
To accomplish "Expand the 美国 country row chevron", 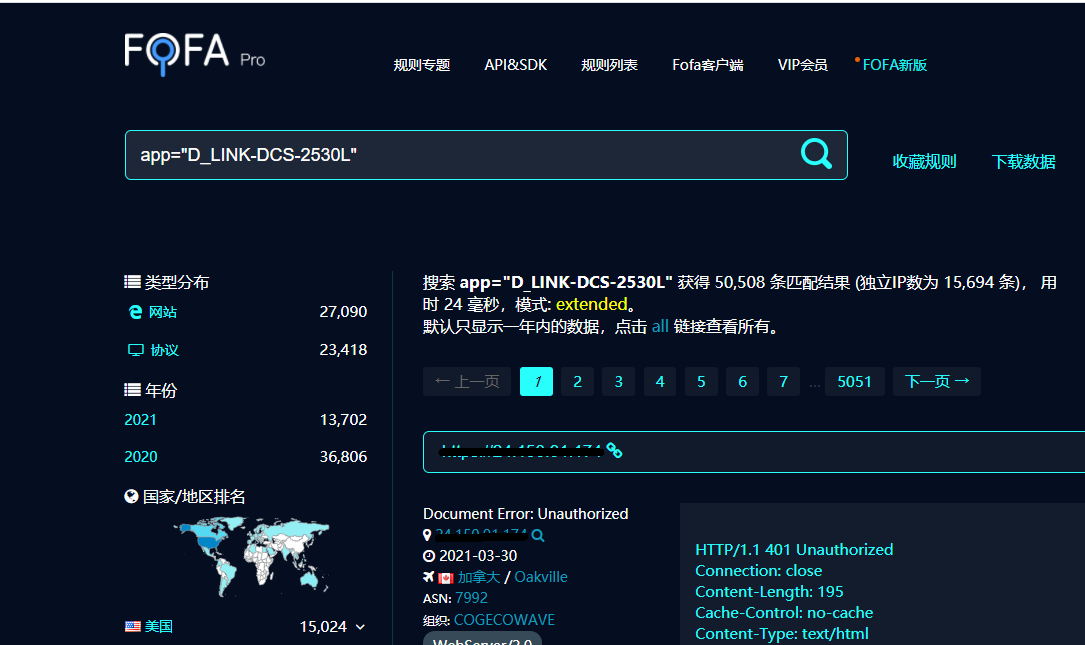I will pyautogui.click(x=360, y=627).
